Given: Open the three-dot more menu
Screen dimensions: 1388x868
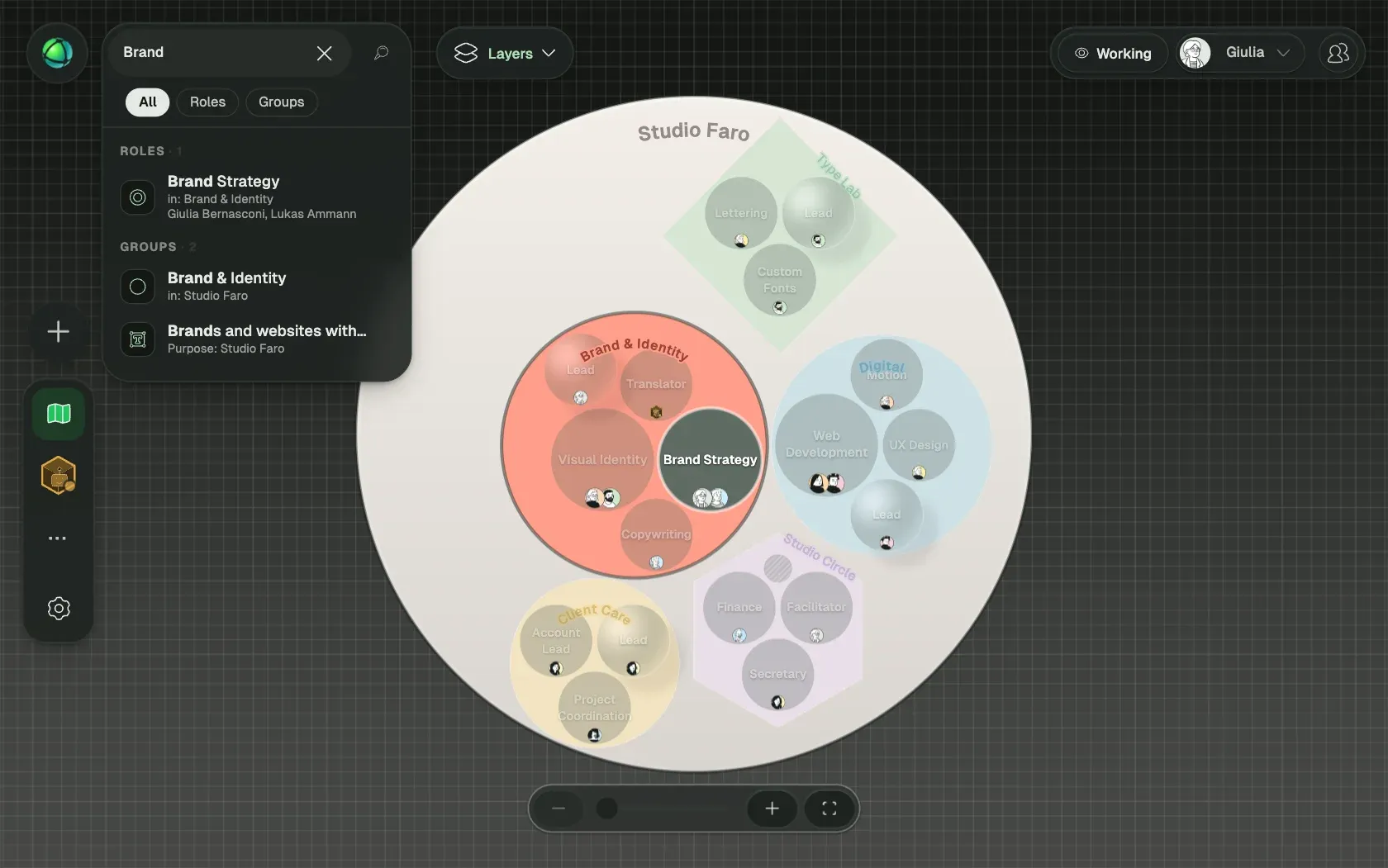Looking at the screenshot, I should 57,538.
